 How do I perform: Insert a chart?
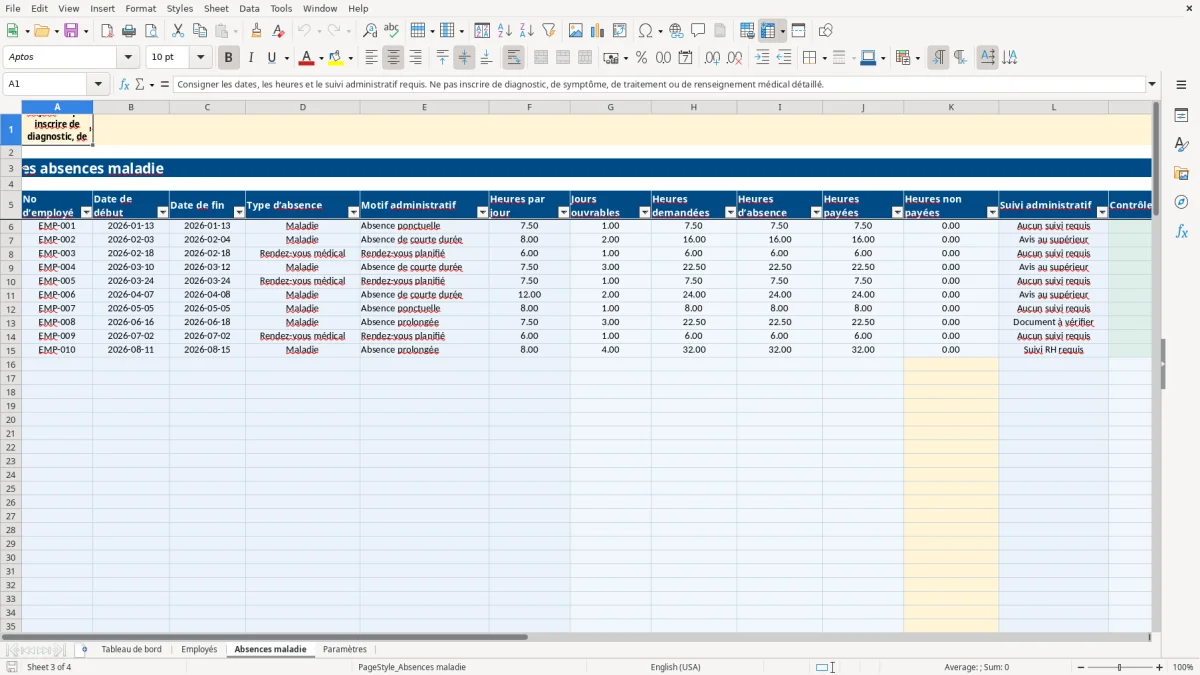[x=598, y=31]
